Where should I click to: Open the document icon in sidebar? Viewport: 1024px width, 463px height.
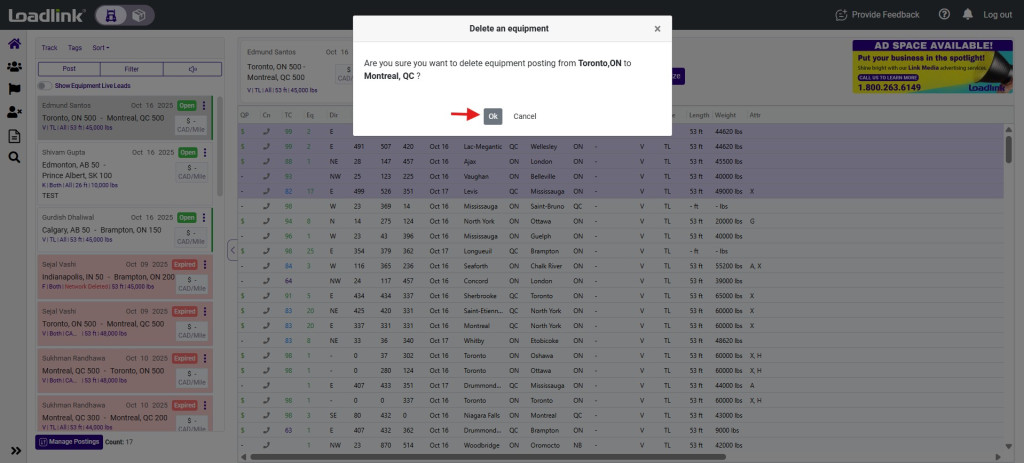point(14,135)
